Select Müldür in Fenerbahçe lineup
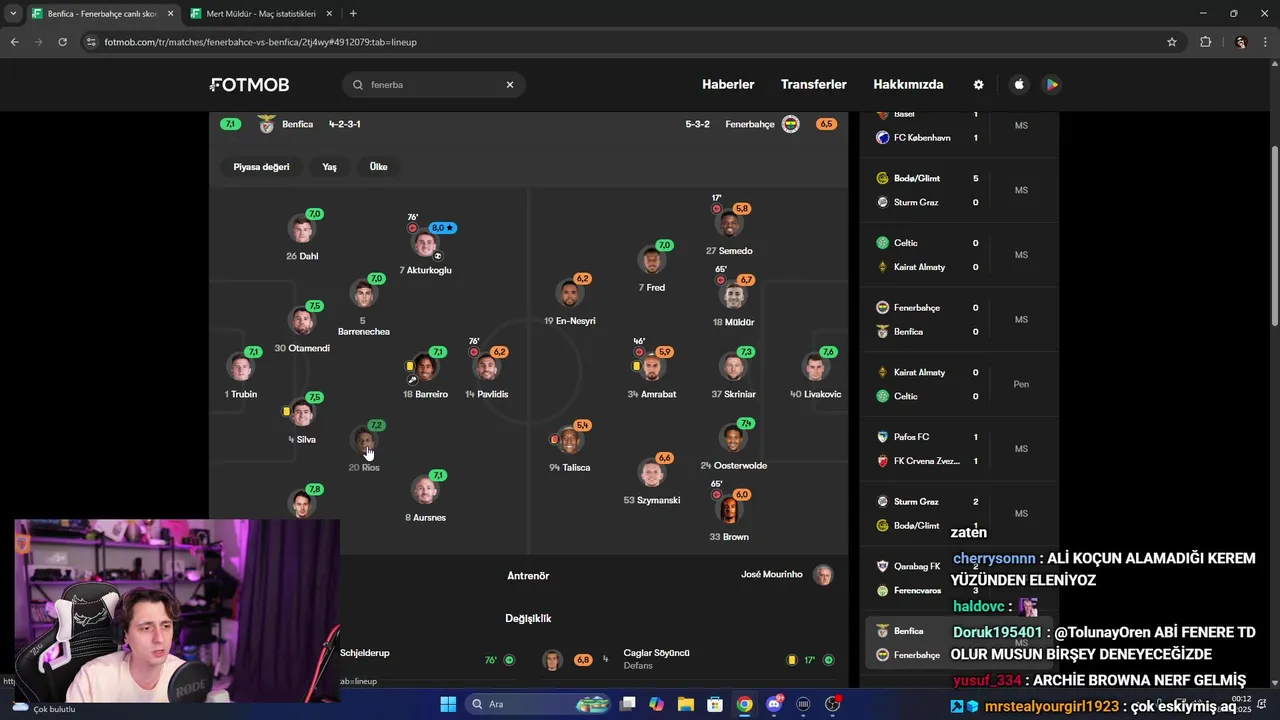 [734, 298]
